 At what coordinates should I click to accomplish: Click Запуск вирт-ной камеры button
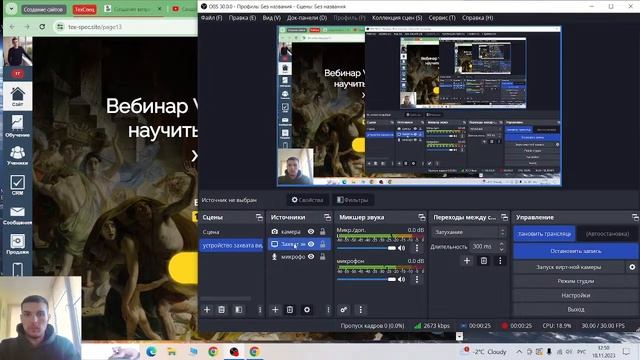click(569, 267)
